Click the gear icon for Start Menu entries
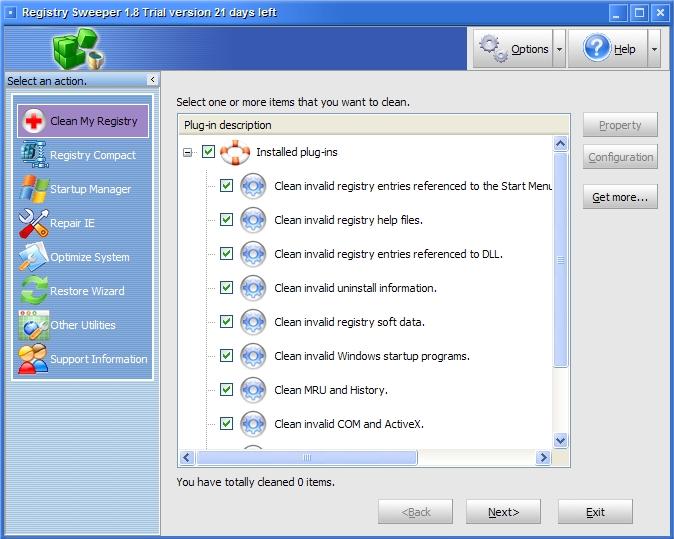 [253, 186]
